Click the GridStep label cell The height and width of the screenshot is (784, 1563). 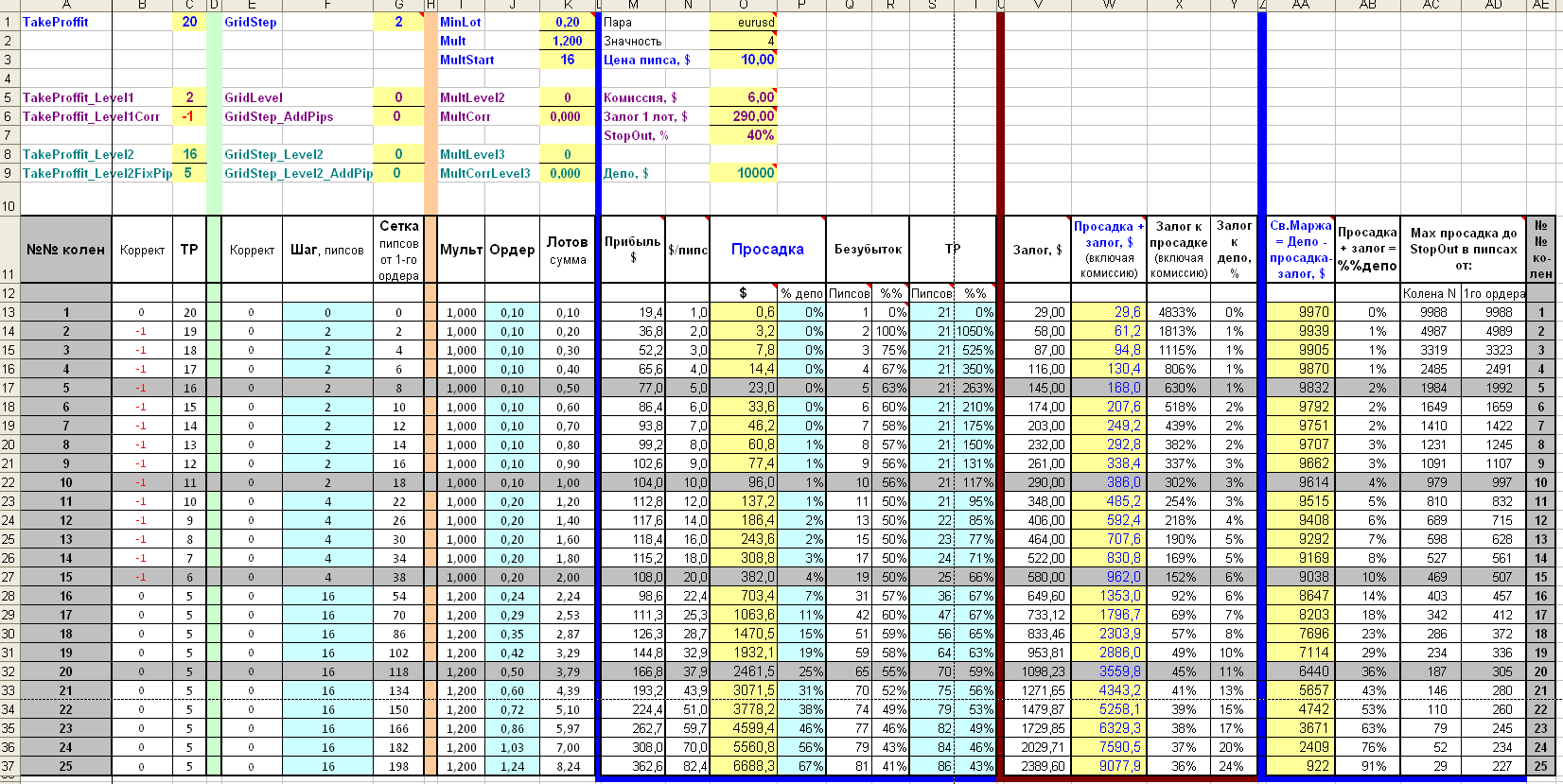[298, 22]
